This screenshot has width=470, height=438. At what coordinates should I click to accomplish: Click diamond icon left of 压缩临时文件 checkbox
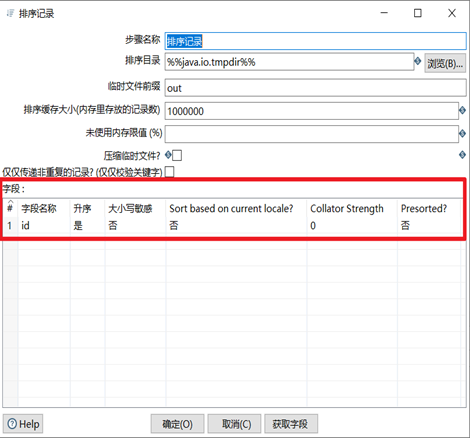168,155
